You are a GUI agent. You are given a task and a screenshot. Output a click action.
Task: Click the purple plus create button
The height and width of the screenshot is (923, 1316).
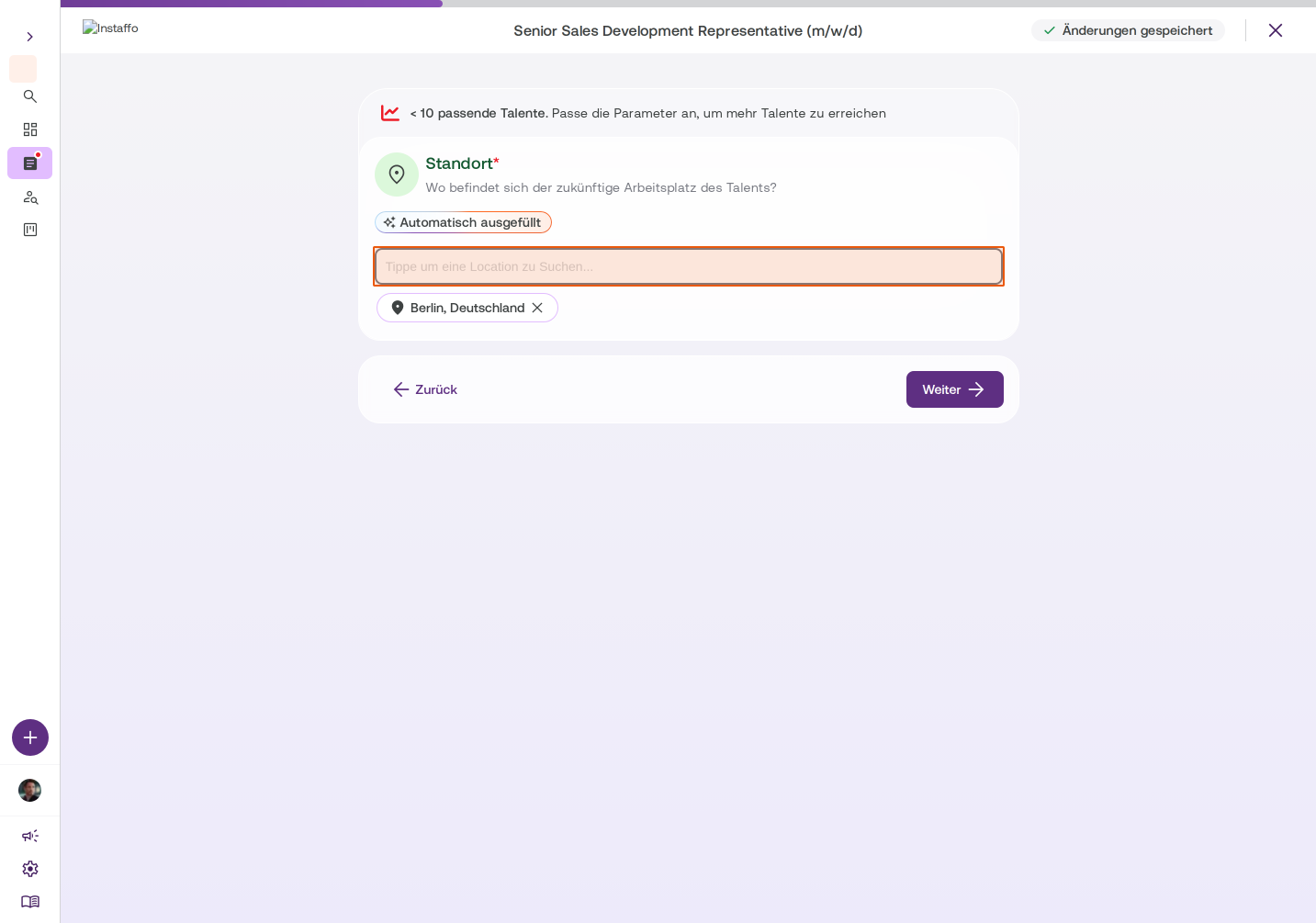pyautogui.click(x=29, y=737)
